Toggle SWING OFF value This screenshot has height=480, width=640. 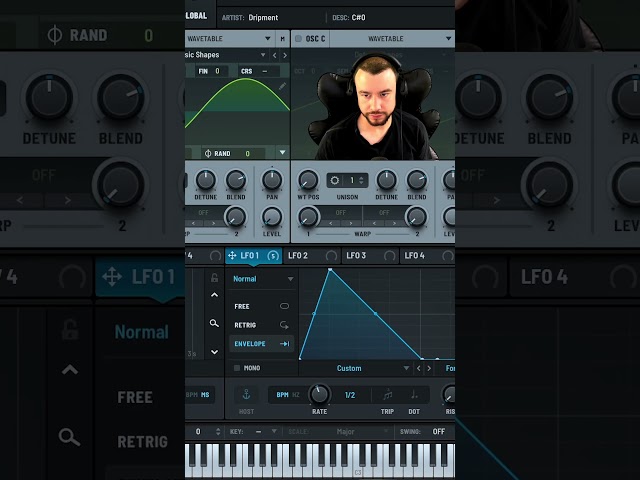pyautogui.click(x=439, y=431)
